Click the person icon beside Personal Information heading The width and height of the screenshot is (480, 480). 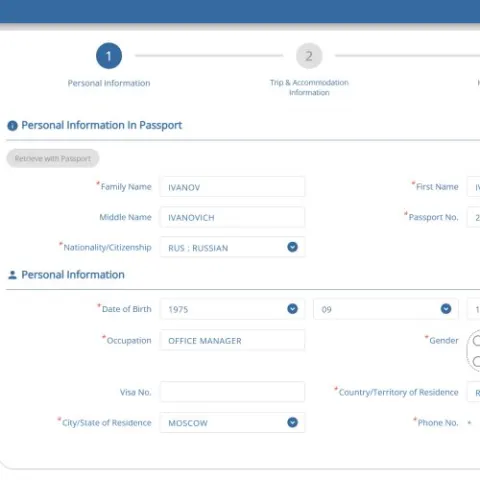click(12, 275)
